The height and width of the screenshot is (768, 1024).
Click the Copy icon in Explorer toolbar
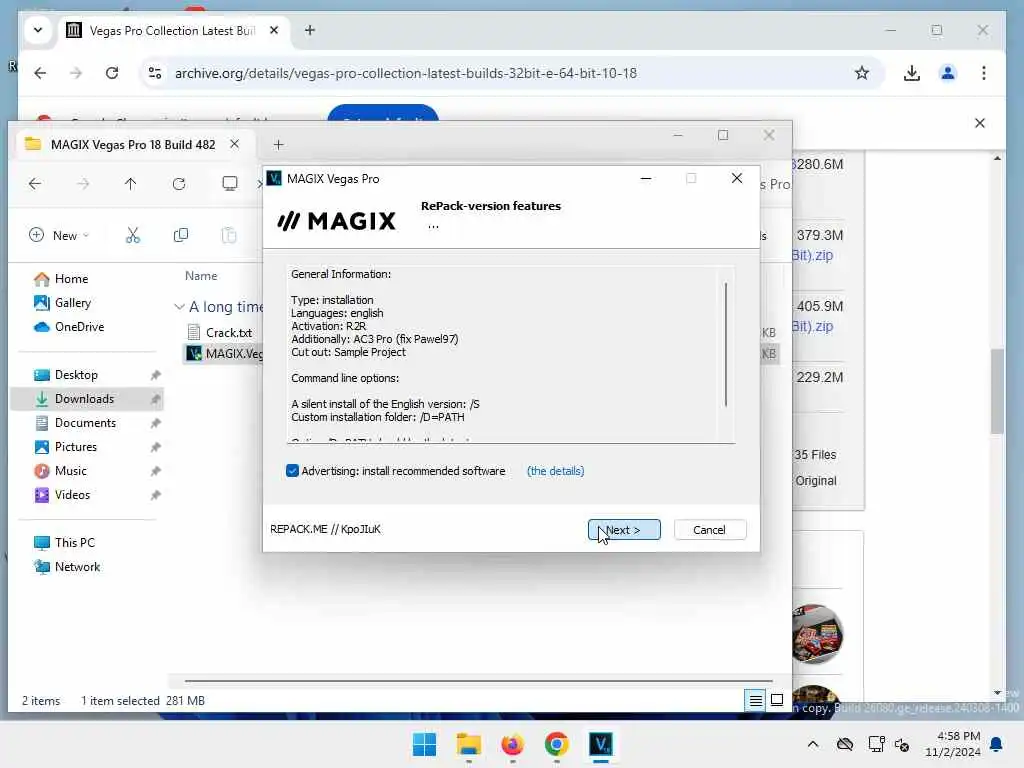pos(181,235)
